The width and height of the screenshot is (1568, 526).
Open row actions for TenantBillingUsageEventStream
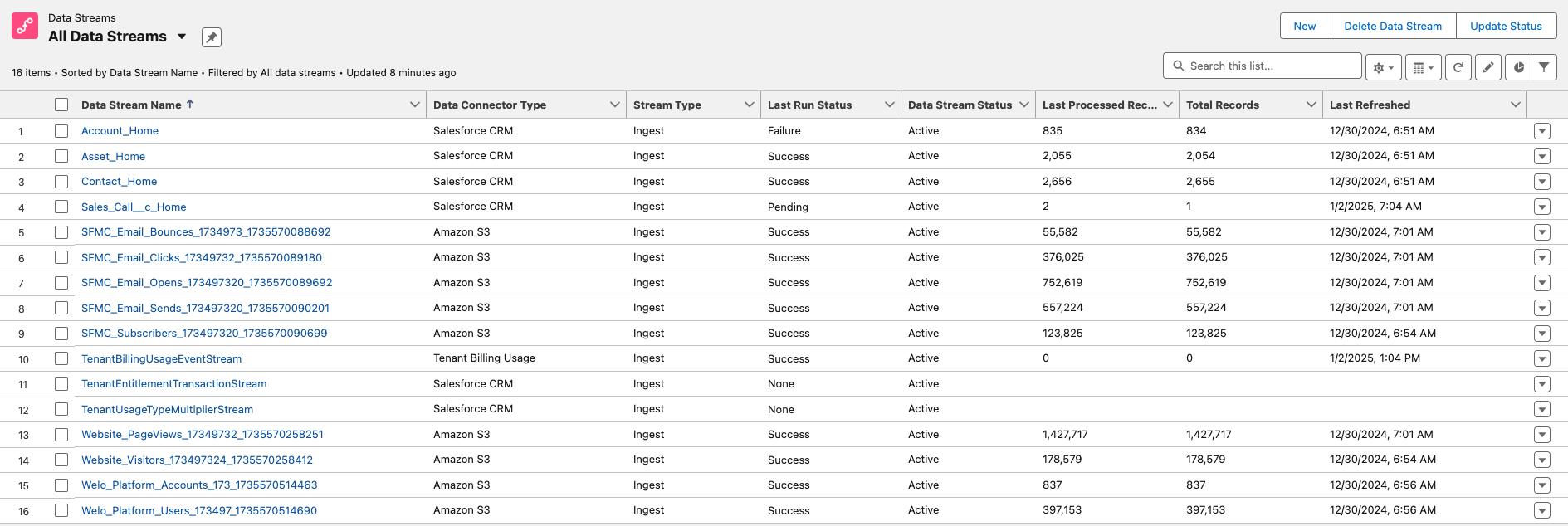[1542, 358]
